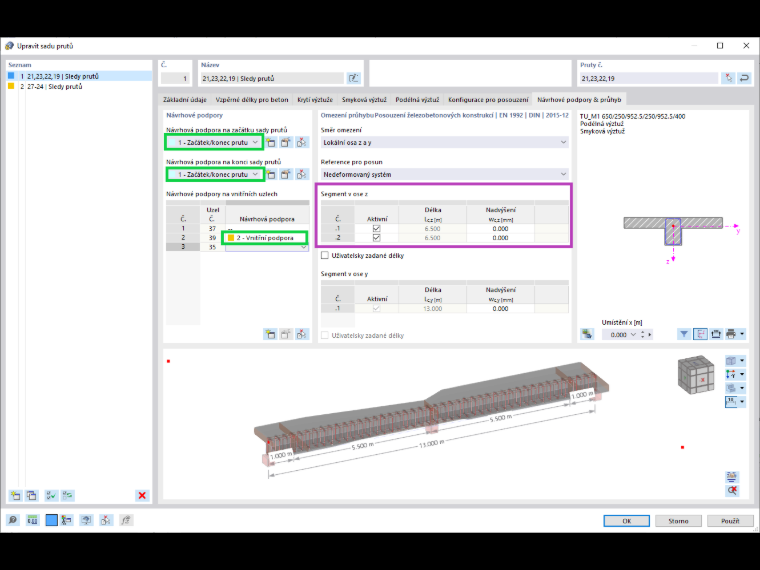Apply changes with Použít button
This screenshot has height=570, width=760.
tap(730, 521)
